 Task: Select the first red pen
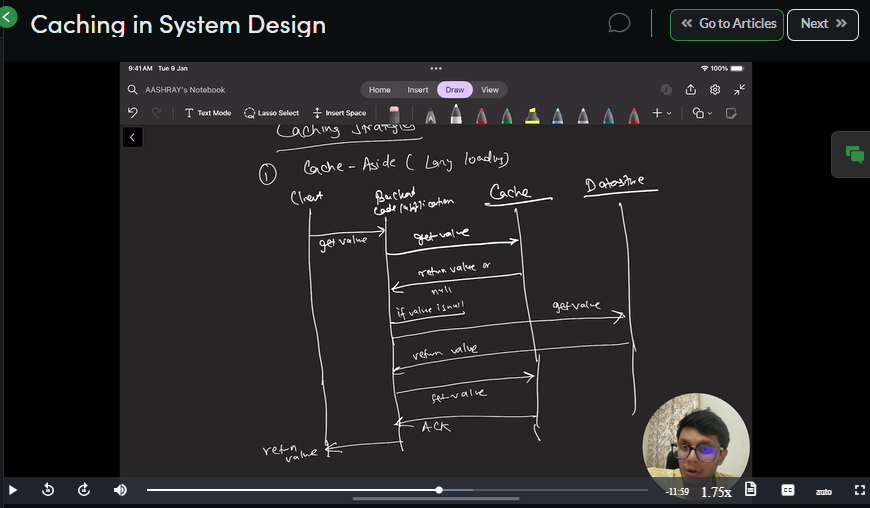point(481,115)
